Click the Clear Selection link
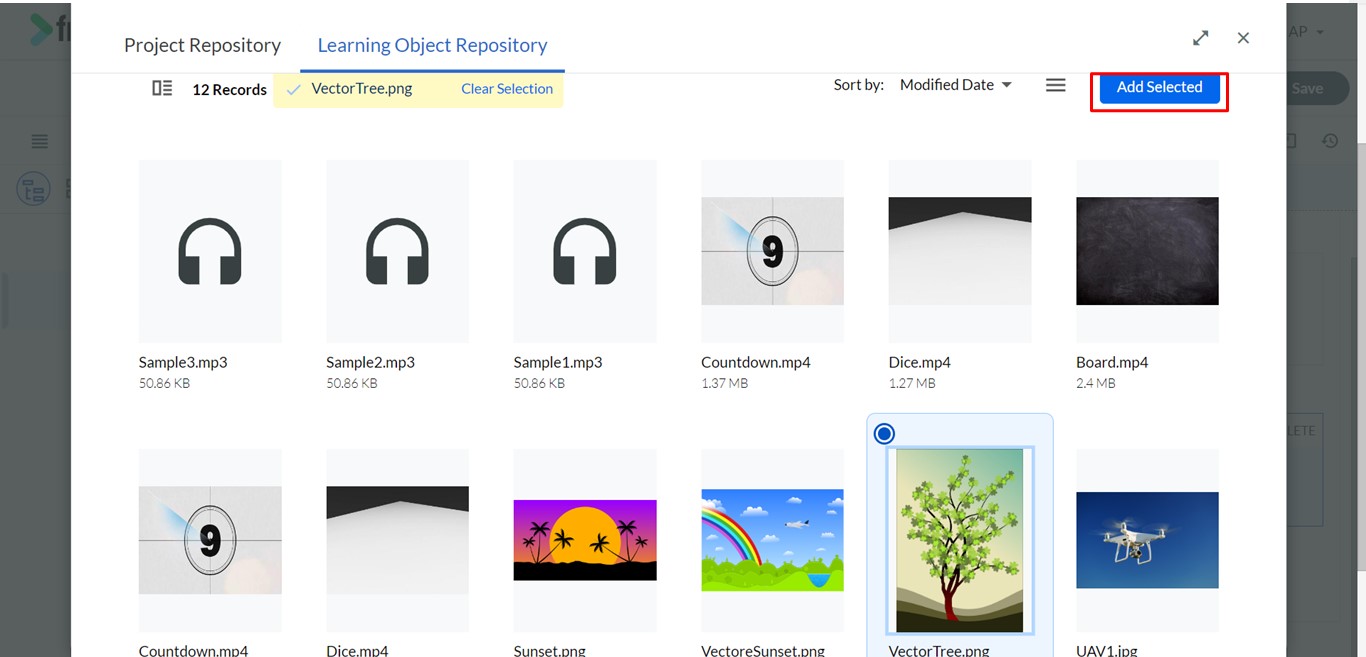Image resolution: width=1366 pixels, height=657 pixels. (507, 89)
